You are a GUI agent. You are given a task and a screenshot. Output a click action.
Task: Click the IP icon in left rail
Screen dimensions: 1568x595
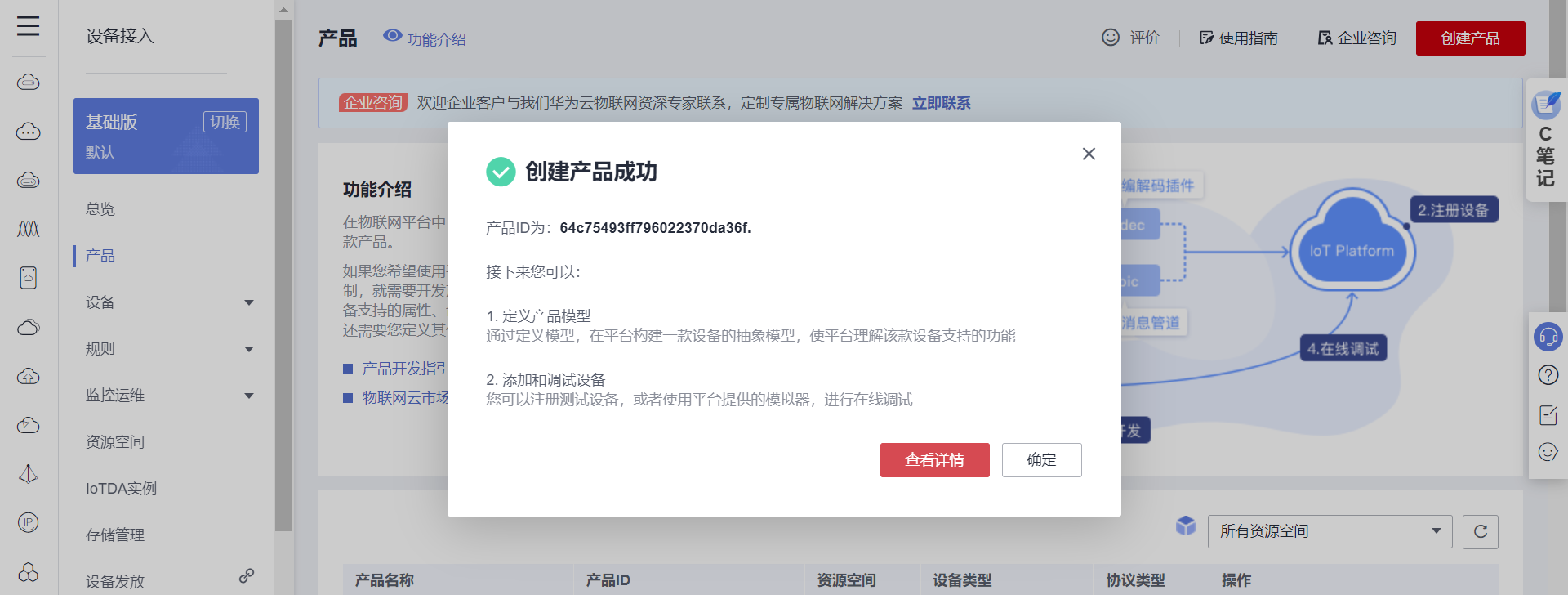pos(29,522)
